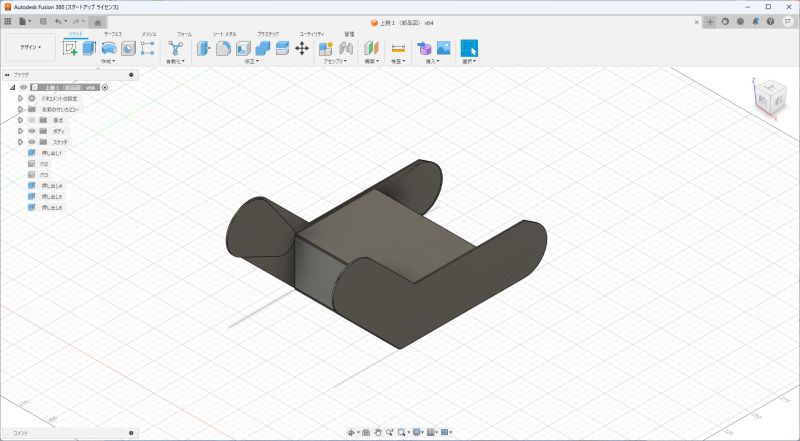
Task: Go to the Home tab icon
Action: [97, 22]
